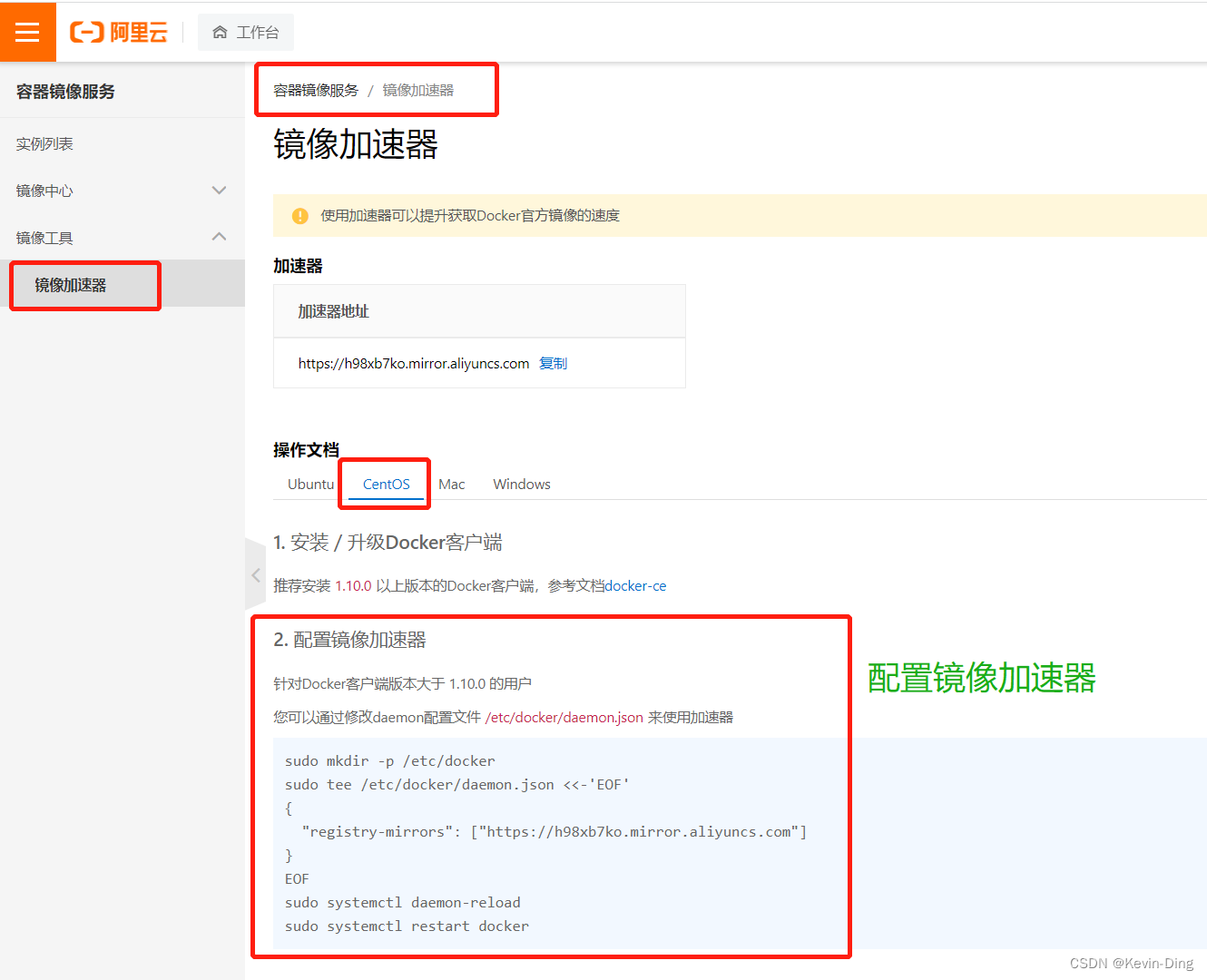The width and height of the screenshot is (1207, 980).
Task: Click the 容器镜像服务 sidebar title
Action: click(65, 92)
